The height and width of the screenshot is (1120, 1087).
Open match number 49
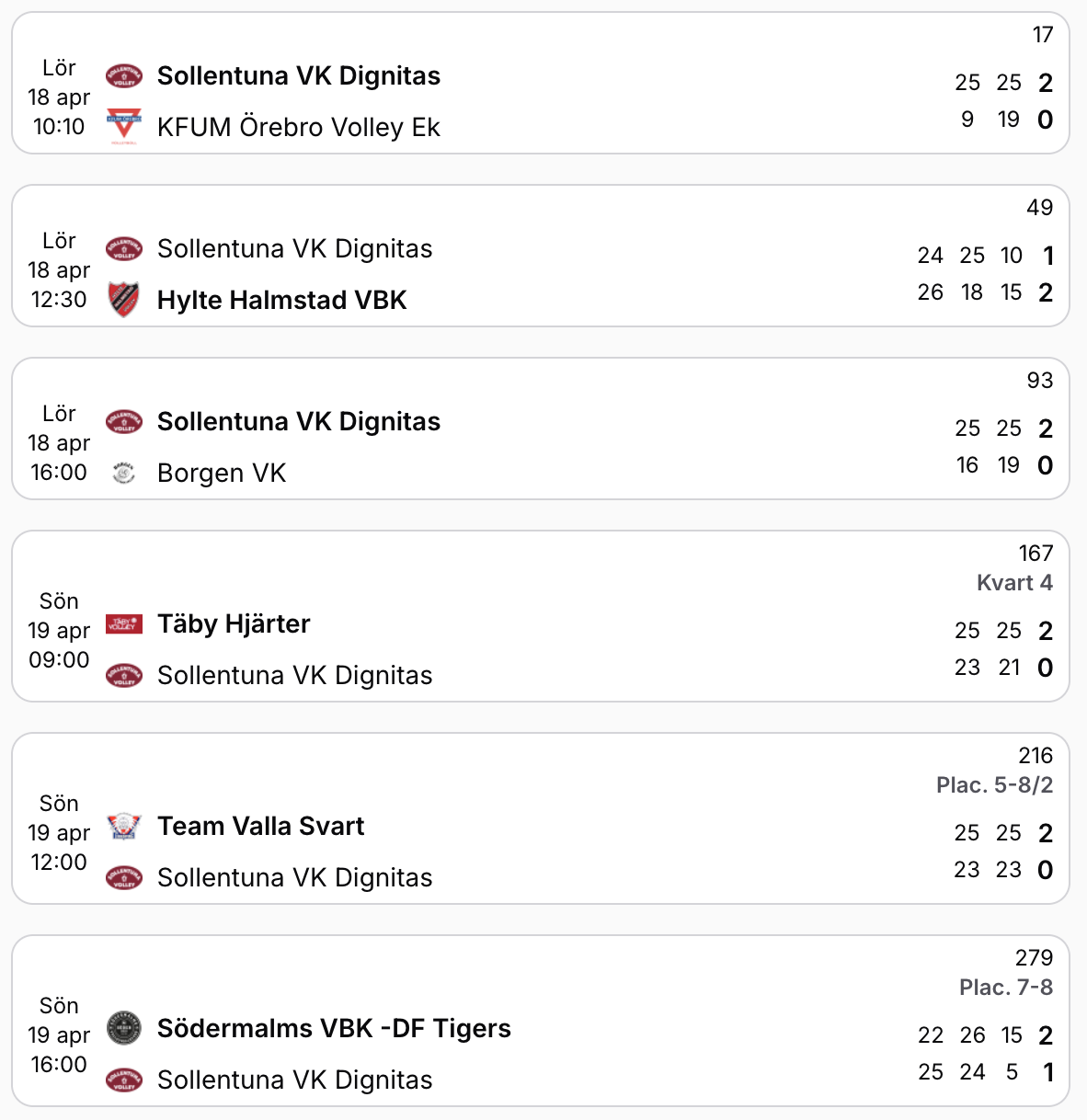tap(1039, 208)
